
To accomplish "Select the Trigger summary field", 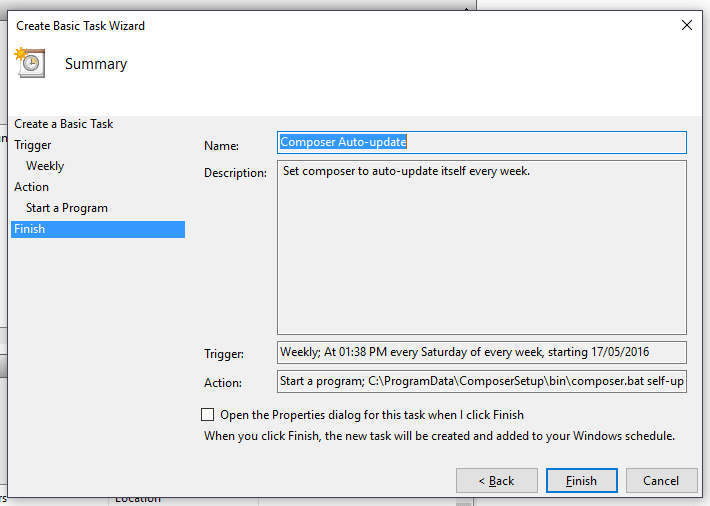I will [482, 352].
